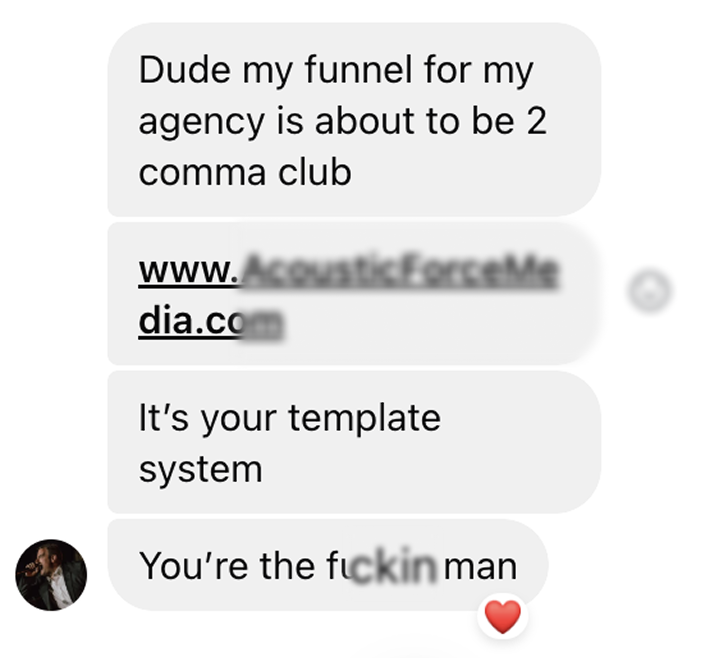706x659 pixels.
Task: Click the word 'funnel' in first message
Action: (x=358, y=70)
